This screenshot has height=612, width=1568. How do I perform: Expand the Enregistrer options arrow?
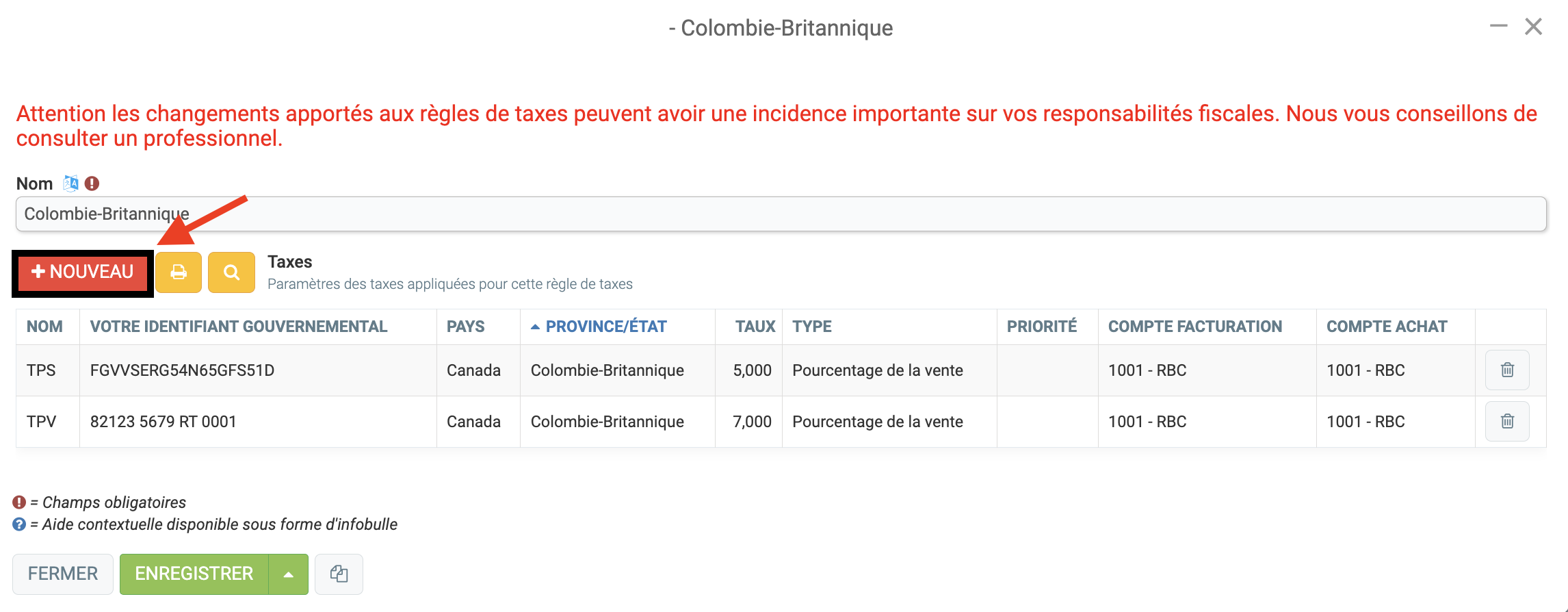(x=289, y=574)
